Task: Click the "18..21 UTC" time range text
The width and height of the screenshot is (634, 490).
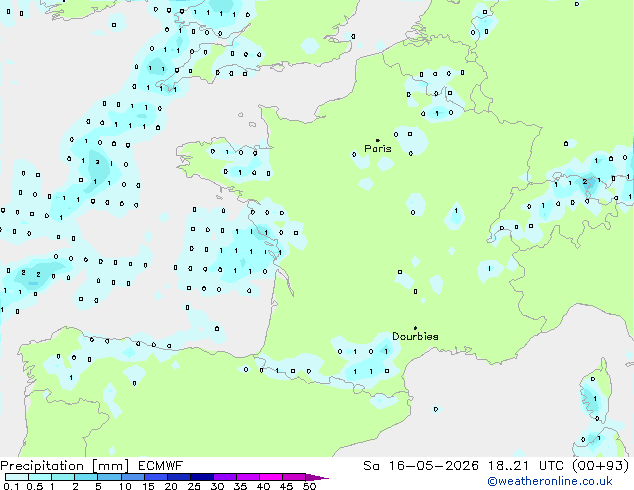Action: [525, 466]
